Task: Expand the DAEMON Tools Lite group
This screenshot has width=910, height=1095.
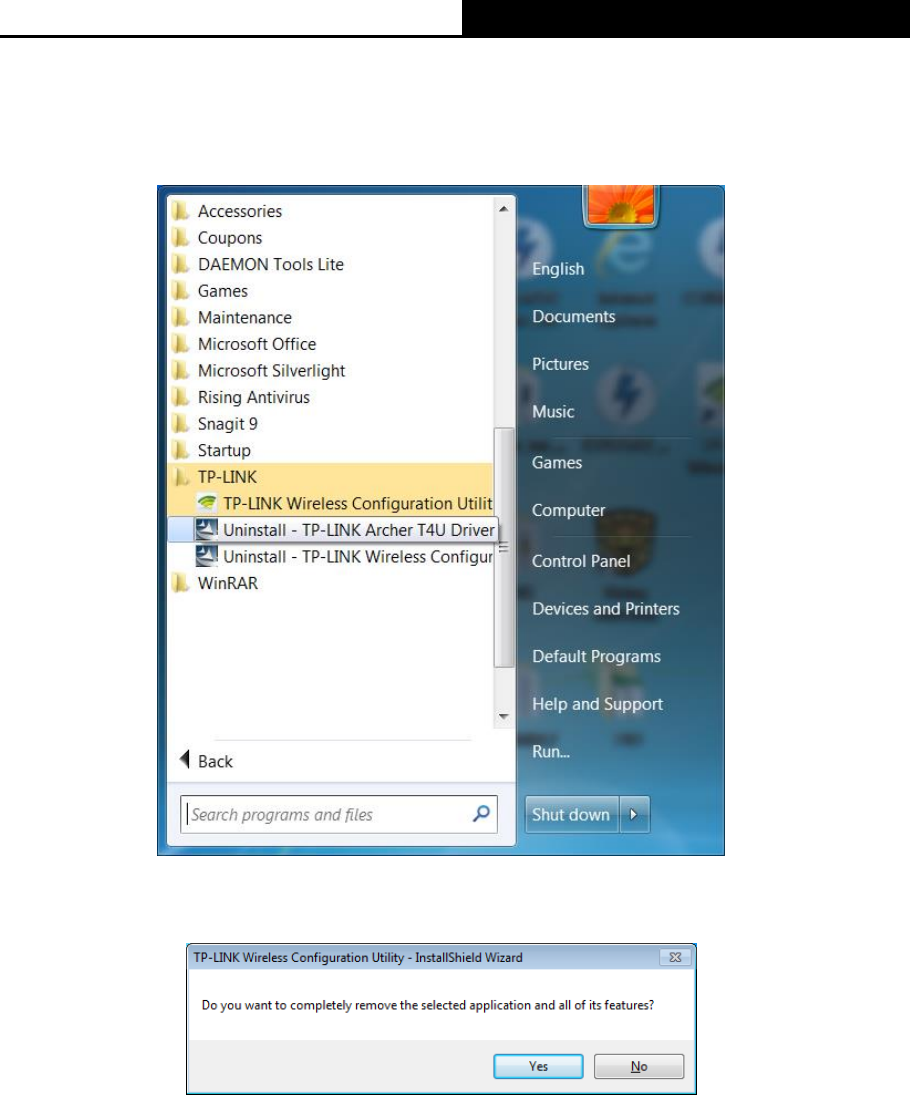Action: coord(330,264)
